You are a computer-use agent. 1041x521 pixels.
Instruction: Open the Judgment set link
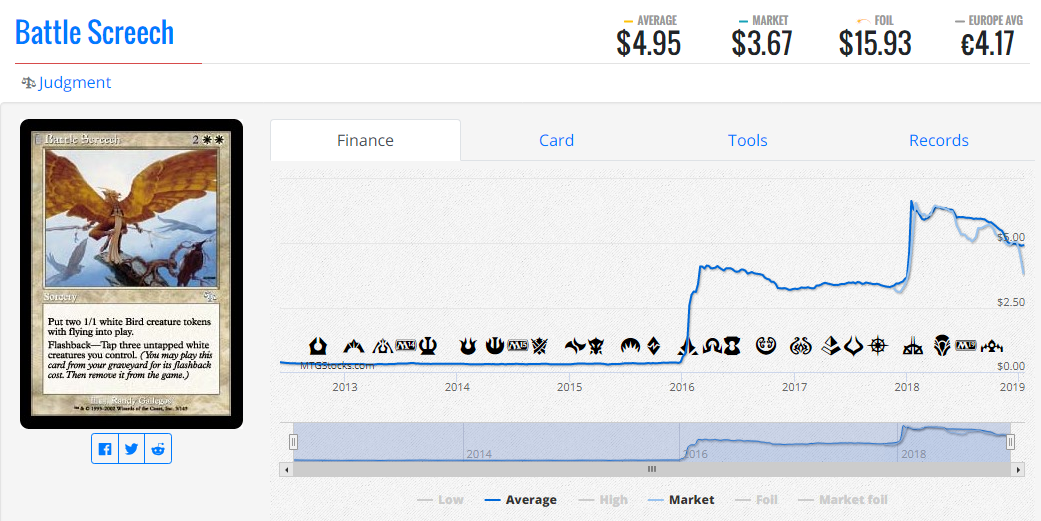[x=75, y=83]
